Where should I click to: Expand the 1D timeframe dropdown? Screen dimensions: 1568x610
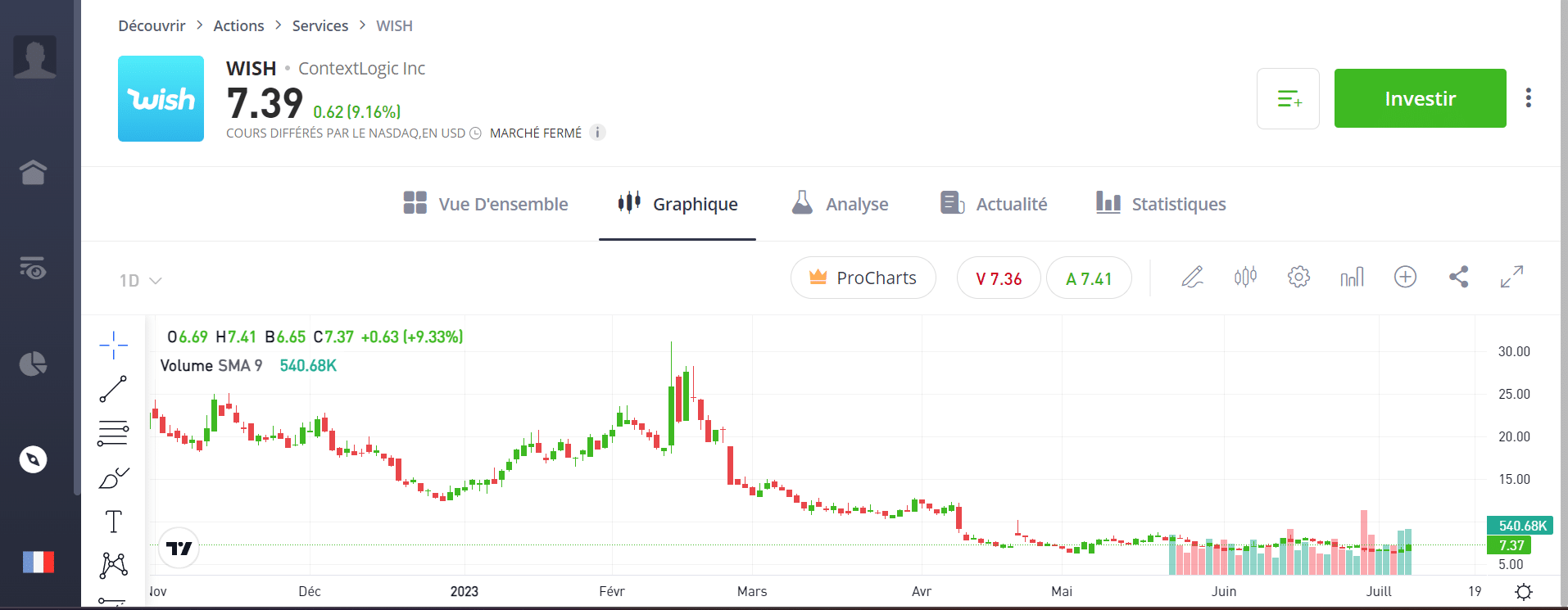point(140,281)
